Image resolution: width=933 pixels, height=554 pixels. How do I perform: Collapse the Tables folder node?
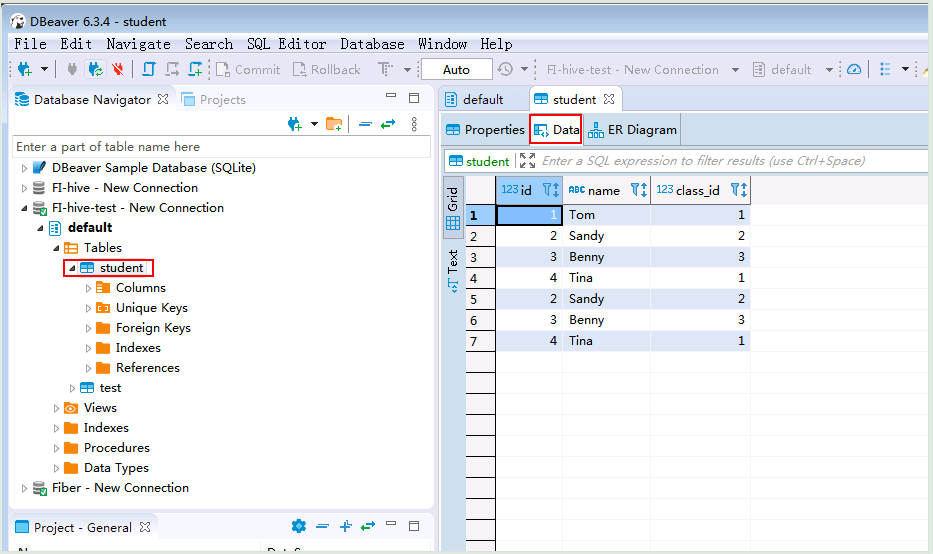click(57, 248)
